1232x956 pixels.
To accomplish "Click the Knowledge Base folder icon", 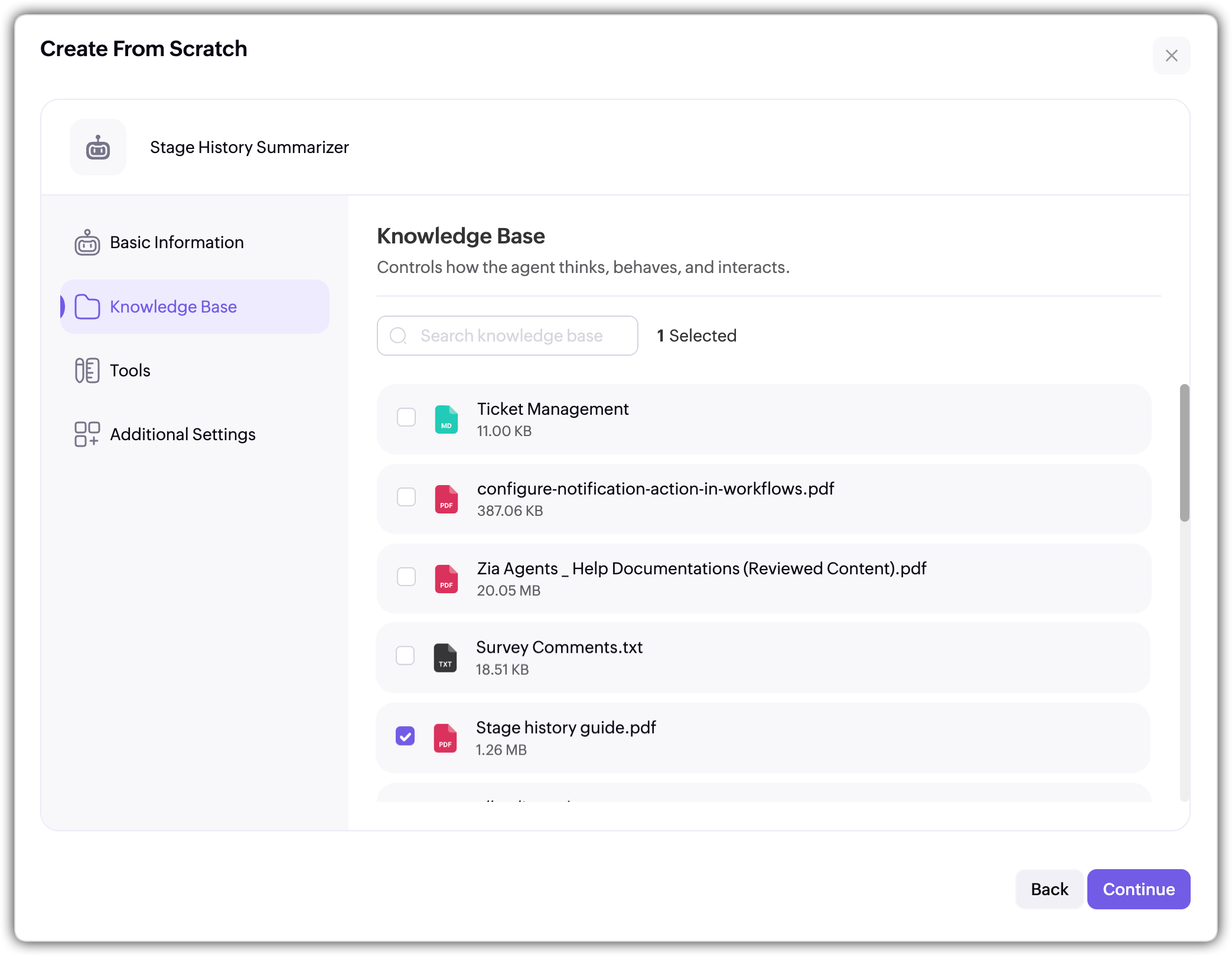I will point(87,307).
